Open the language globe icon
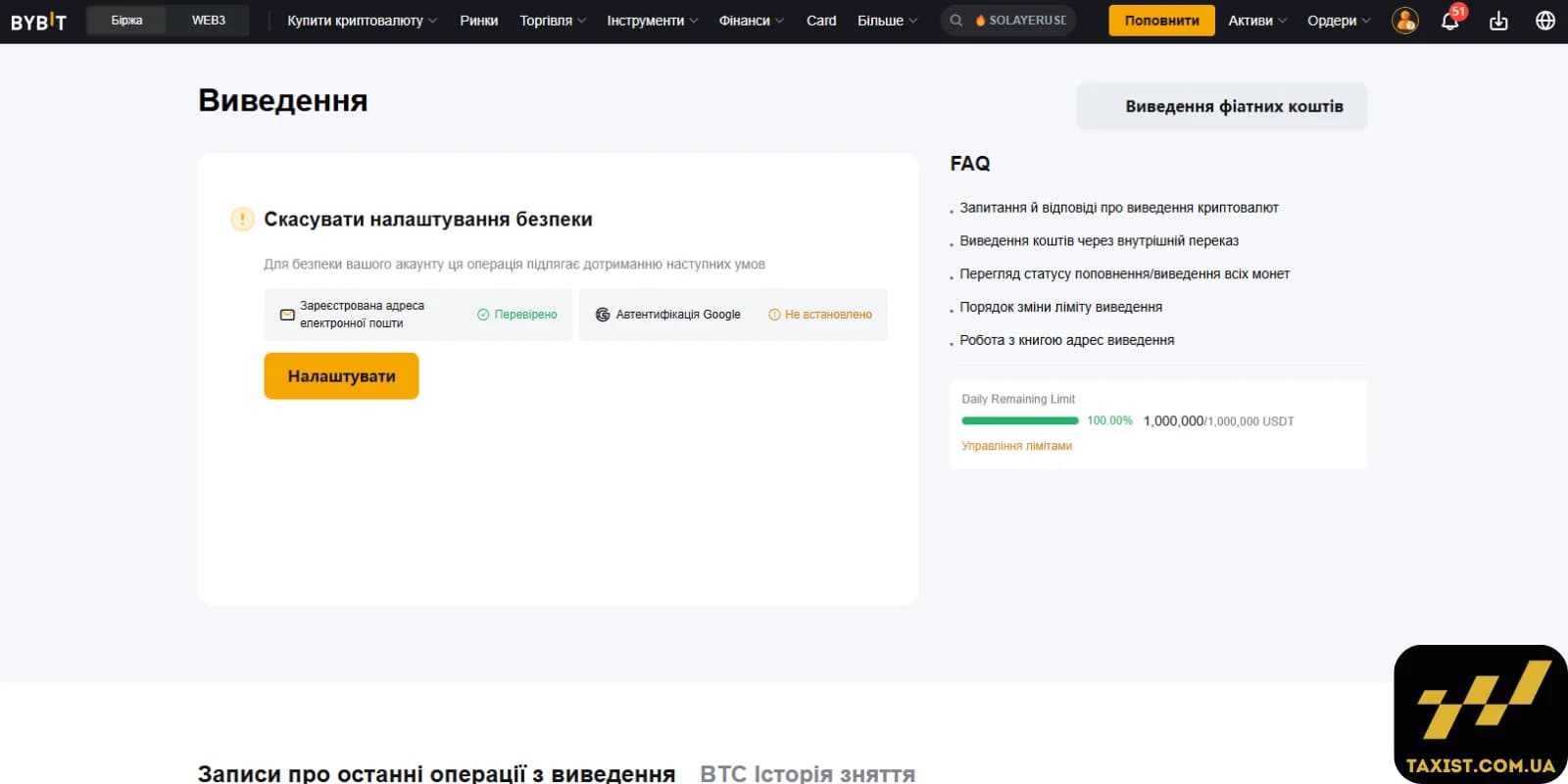The width and height of the screenshot is (1568, 784). coord(1545,21)
